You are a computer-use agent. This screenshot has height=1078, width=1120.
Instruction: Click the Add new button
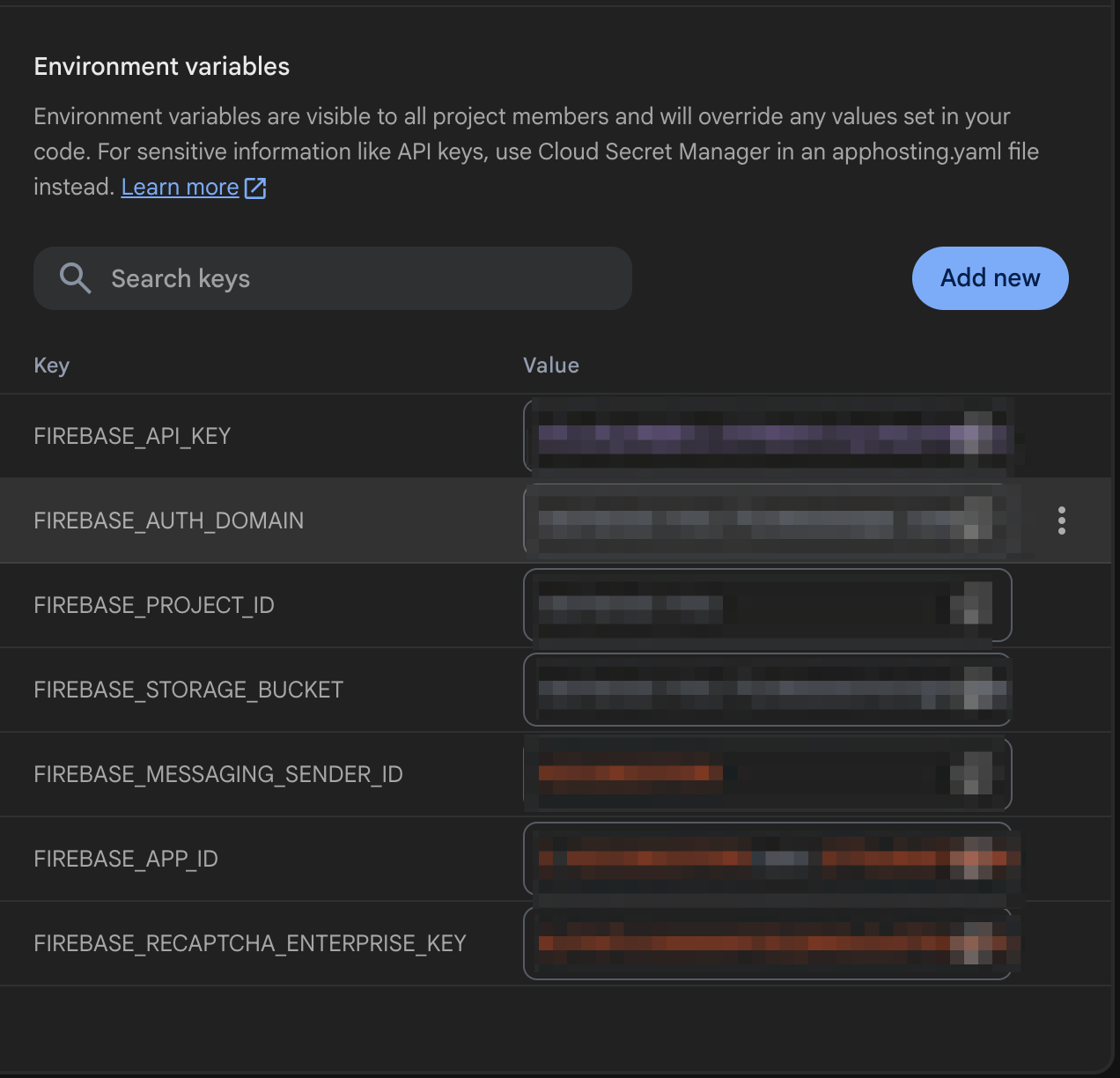(990, 278)
